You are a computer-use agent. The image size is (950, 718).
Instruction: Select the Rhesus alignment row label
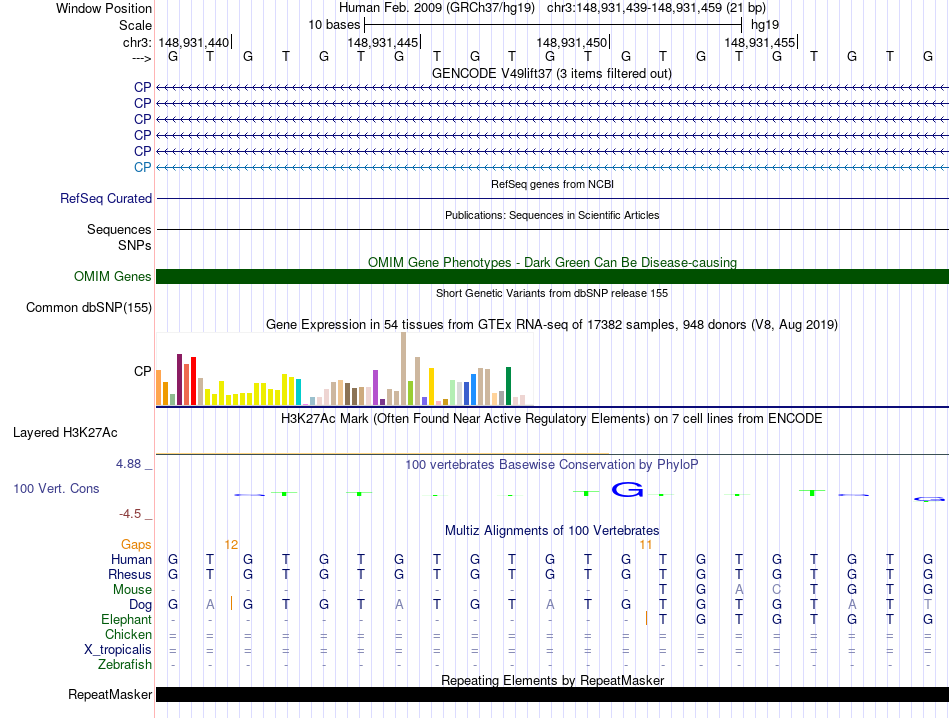130,574
